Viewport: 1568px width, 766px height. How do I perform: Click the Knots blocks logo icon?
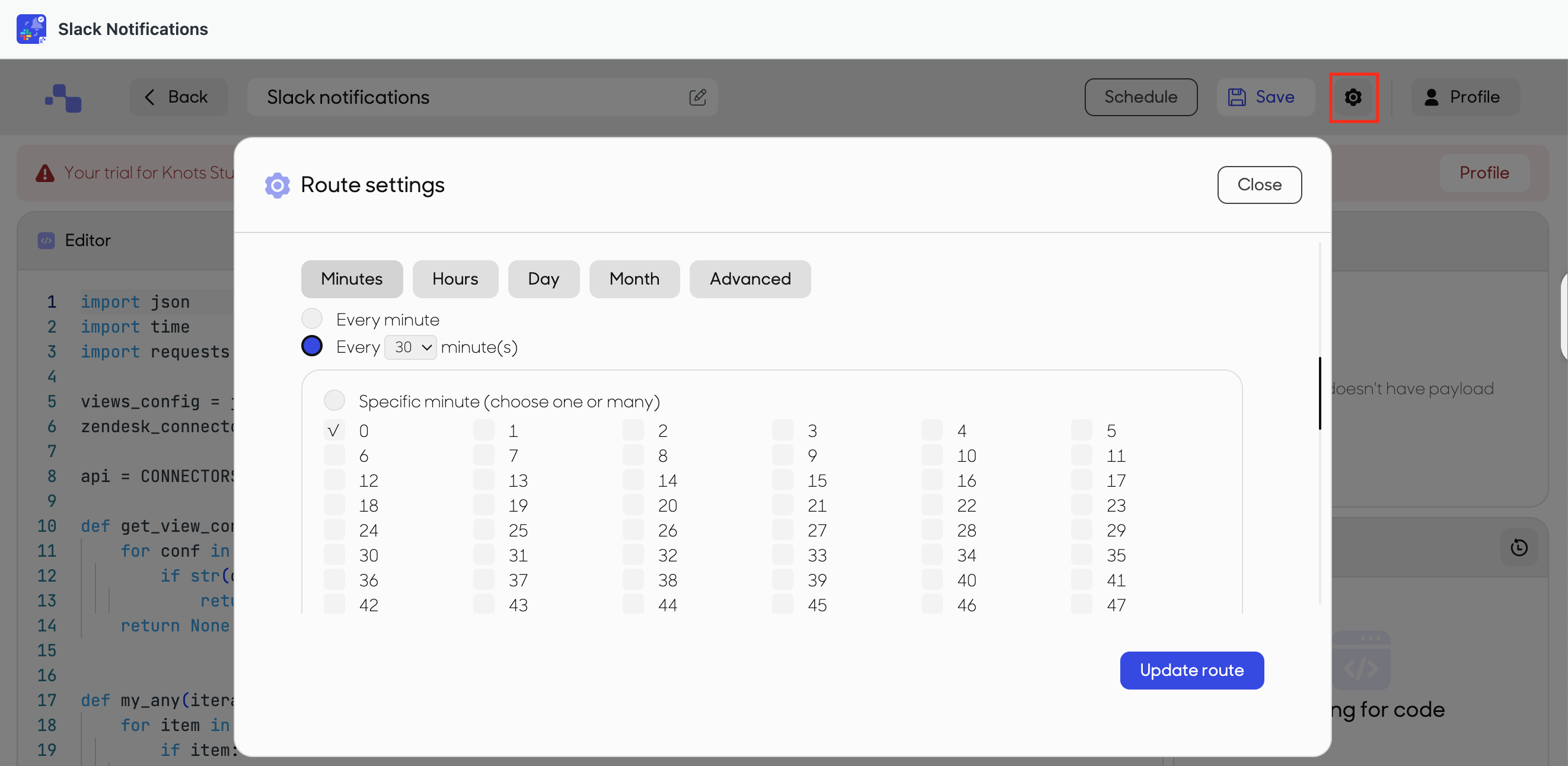[63, 97]
